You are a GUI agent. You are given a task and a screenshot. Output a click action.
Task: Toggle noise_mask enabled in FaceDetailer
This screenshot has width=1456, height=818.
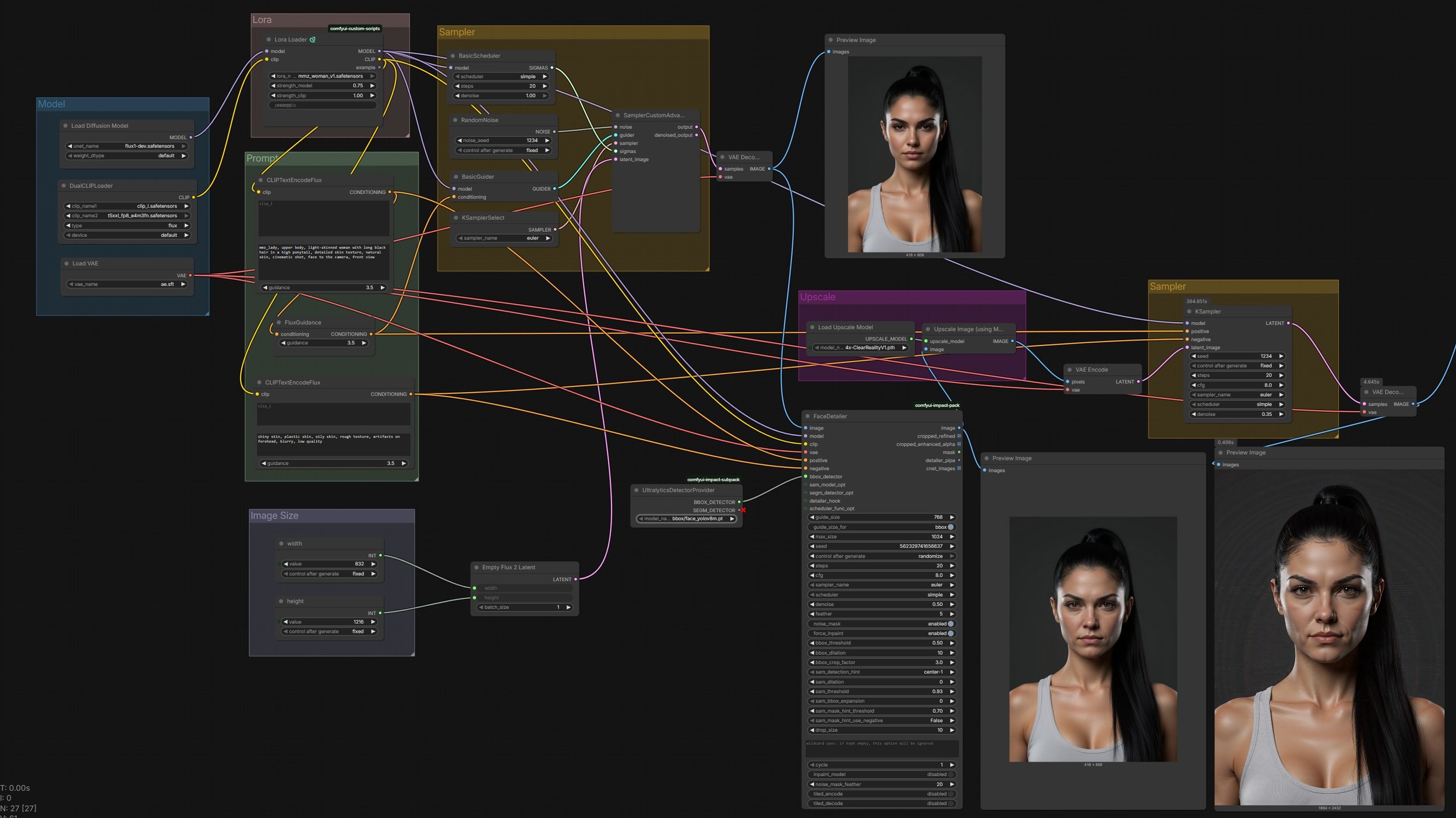[x=950, y=624]
